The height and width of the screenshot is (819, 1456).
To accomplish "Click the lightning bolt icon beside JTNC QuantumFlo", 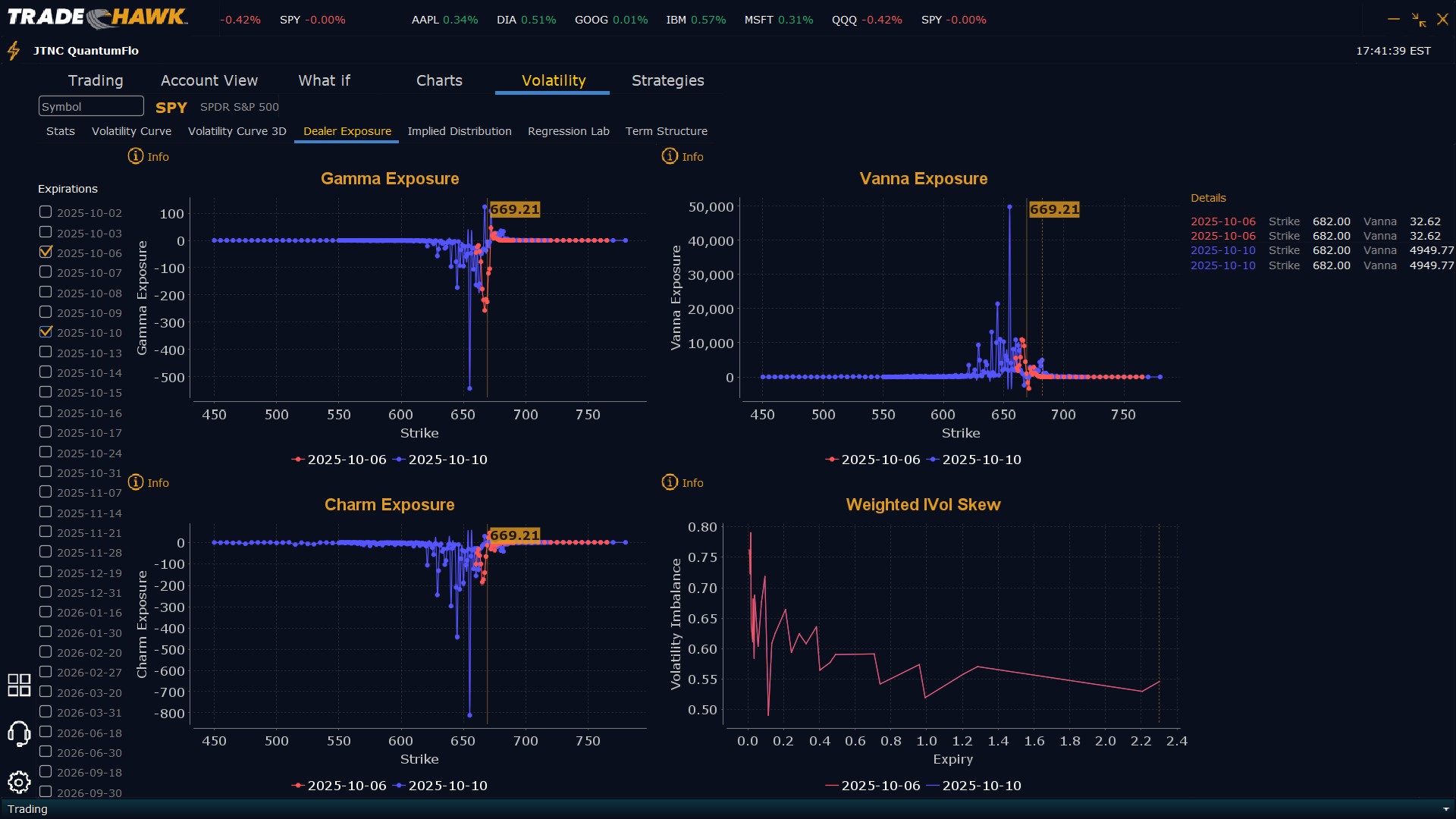I will pos(14,51).
